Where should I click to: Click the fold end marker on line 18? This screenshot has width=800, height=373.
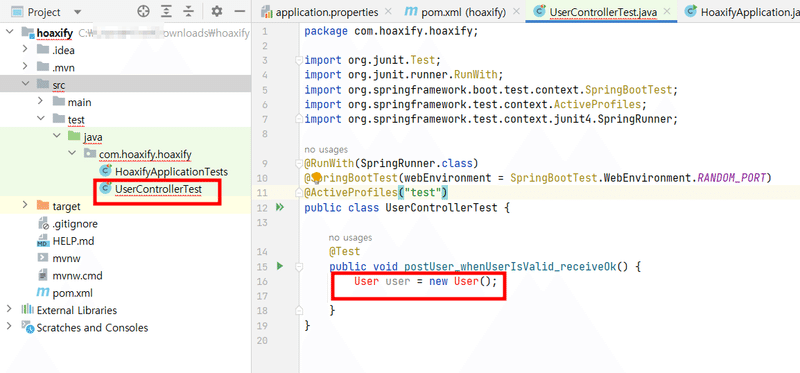click(299, 310)
